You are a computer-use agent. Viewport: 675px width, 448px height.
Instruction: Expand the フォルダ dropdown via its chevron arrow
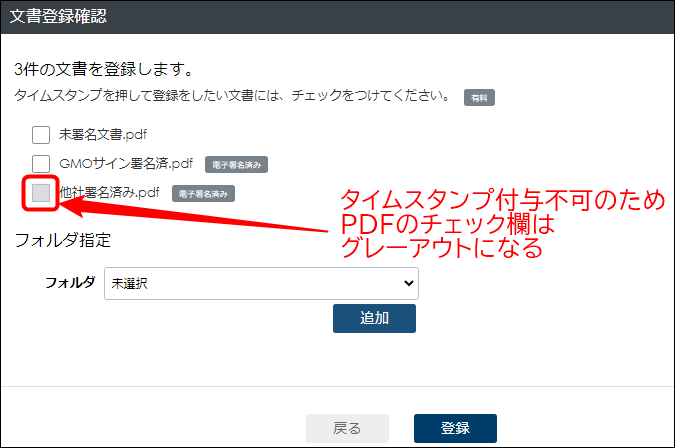[406, 283]
